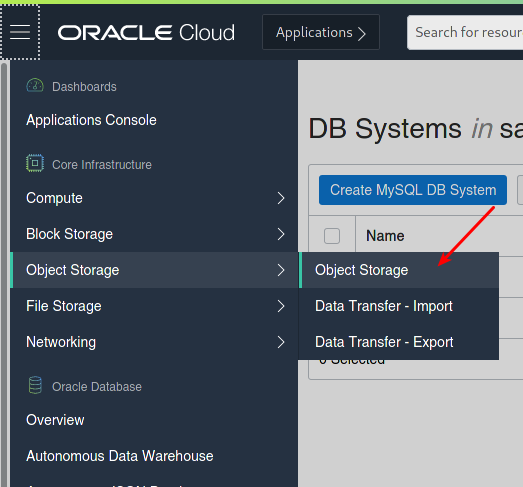Select Object Storage in the flyout submenu
The height and width of the screenshot is (487, 523).
point(399,270)
